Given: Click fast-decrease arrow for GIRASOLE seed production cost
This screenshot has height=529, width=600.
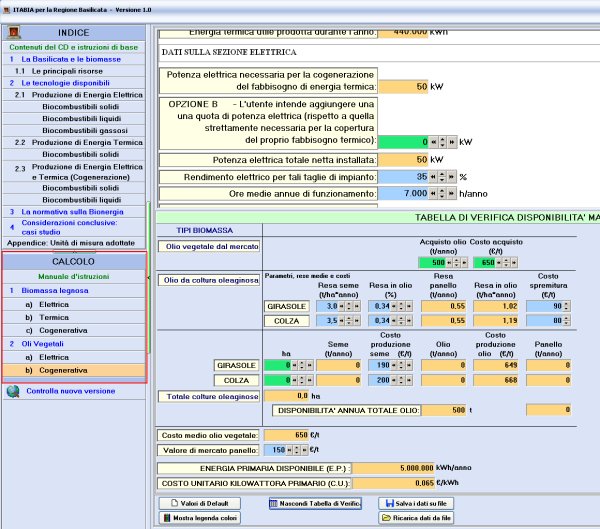Looking at the screenshot, I should click(x=393, y=365).
